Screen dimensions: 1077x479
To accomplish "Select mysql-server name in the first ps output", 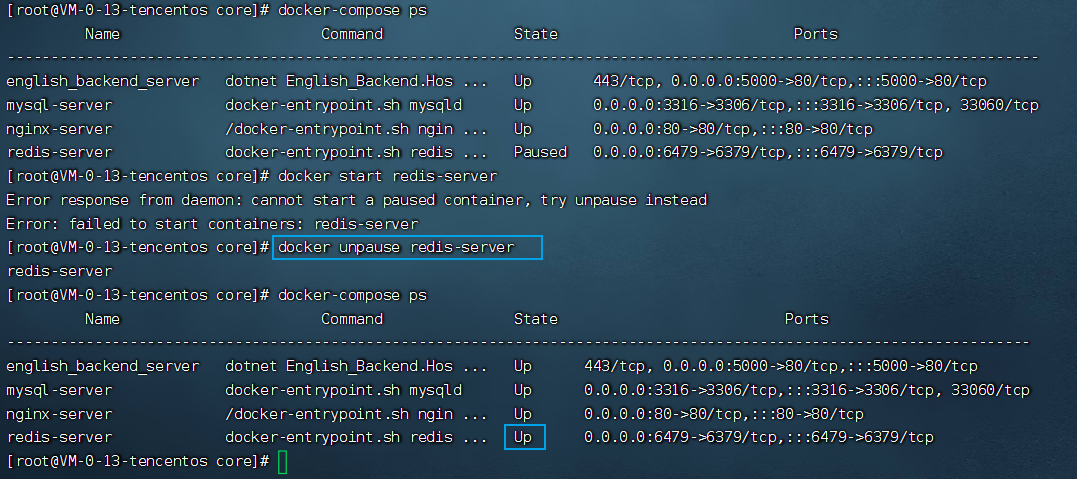I will coord(59,105).
